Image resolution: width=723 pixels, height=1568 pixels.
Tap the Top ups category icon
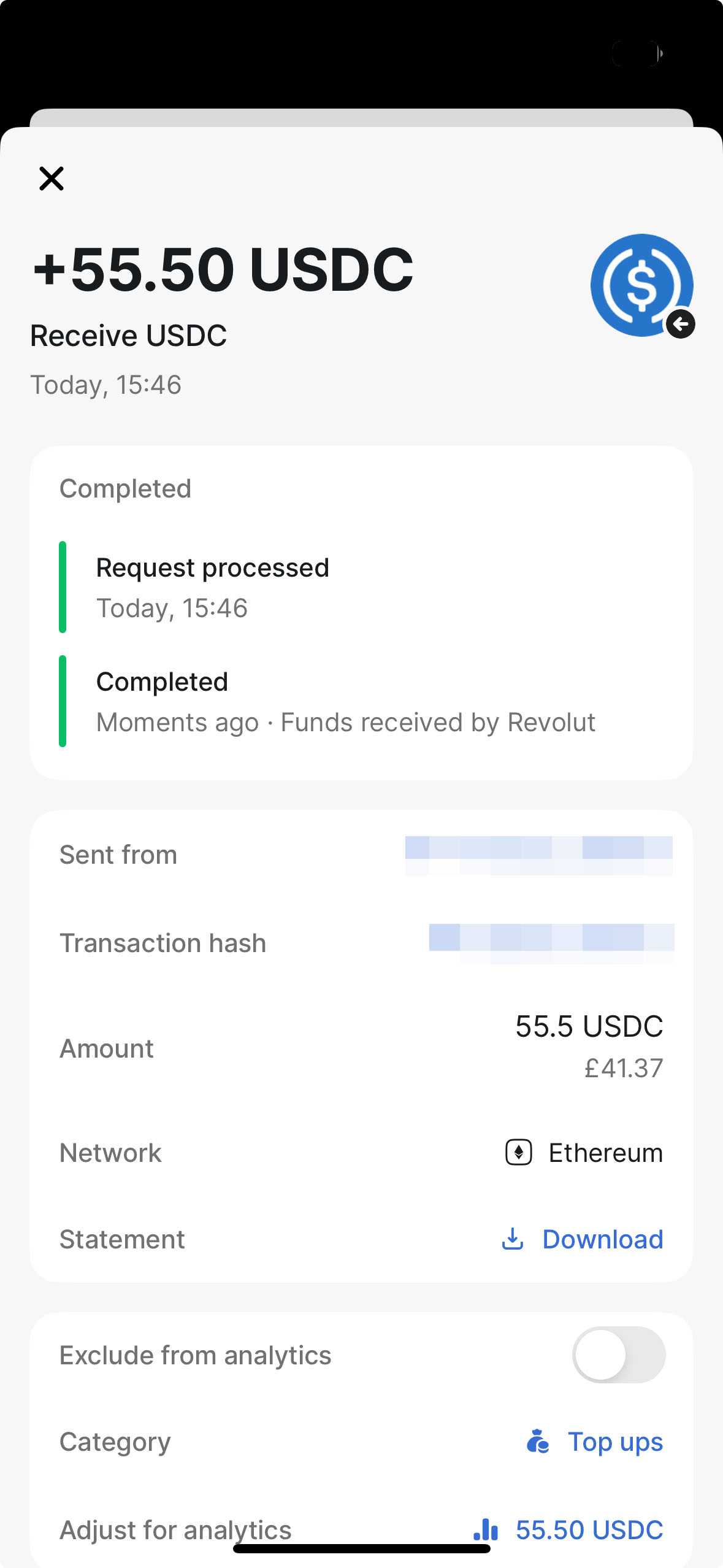pos(538,1441)
